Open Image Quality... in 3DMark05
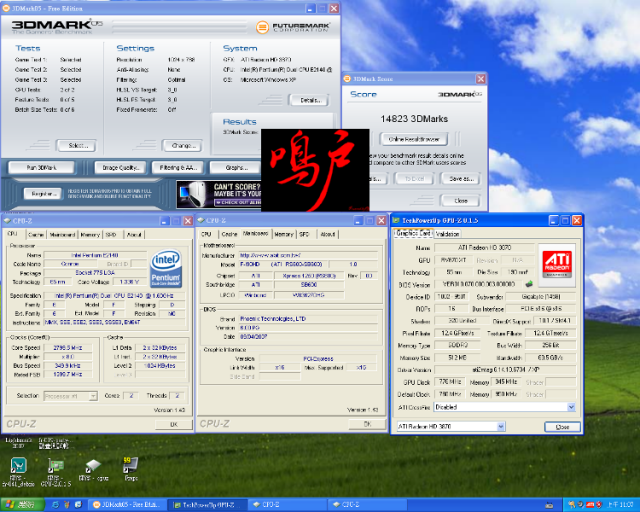This screenshot has height=512, width=640. (x=120, y=167)
